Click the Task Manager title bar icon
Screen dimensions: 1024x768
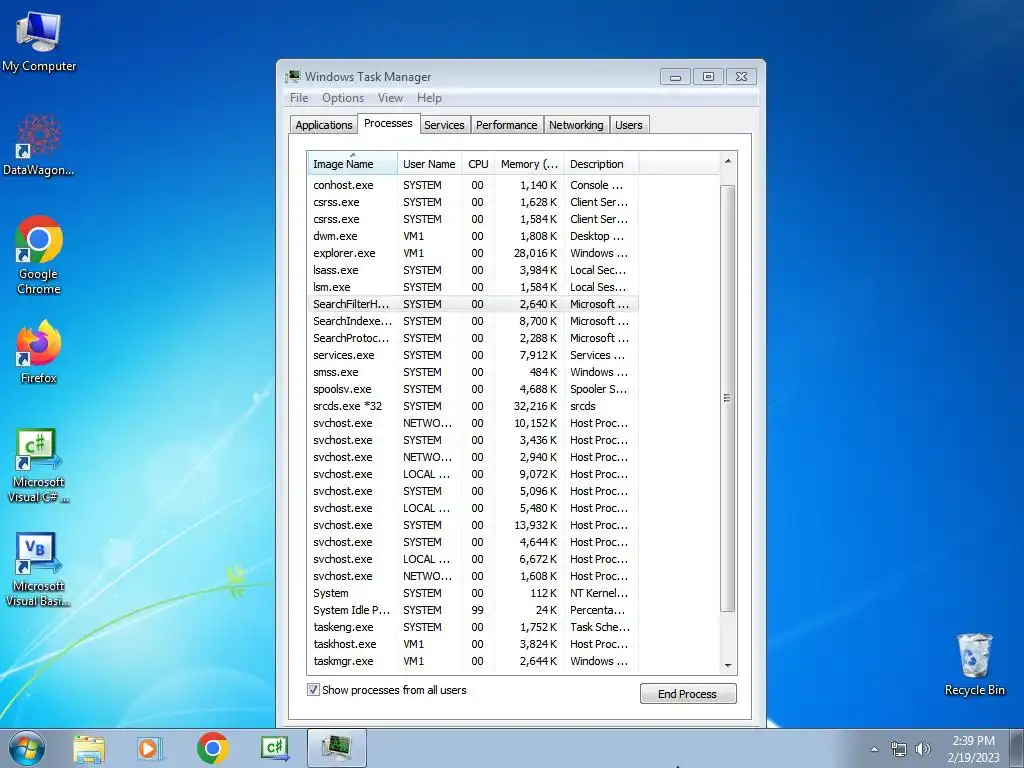pos(293,76)
